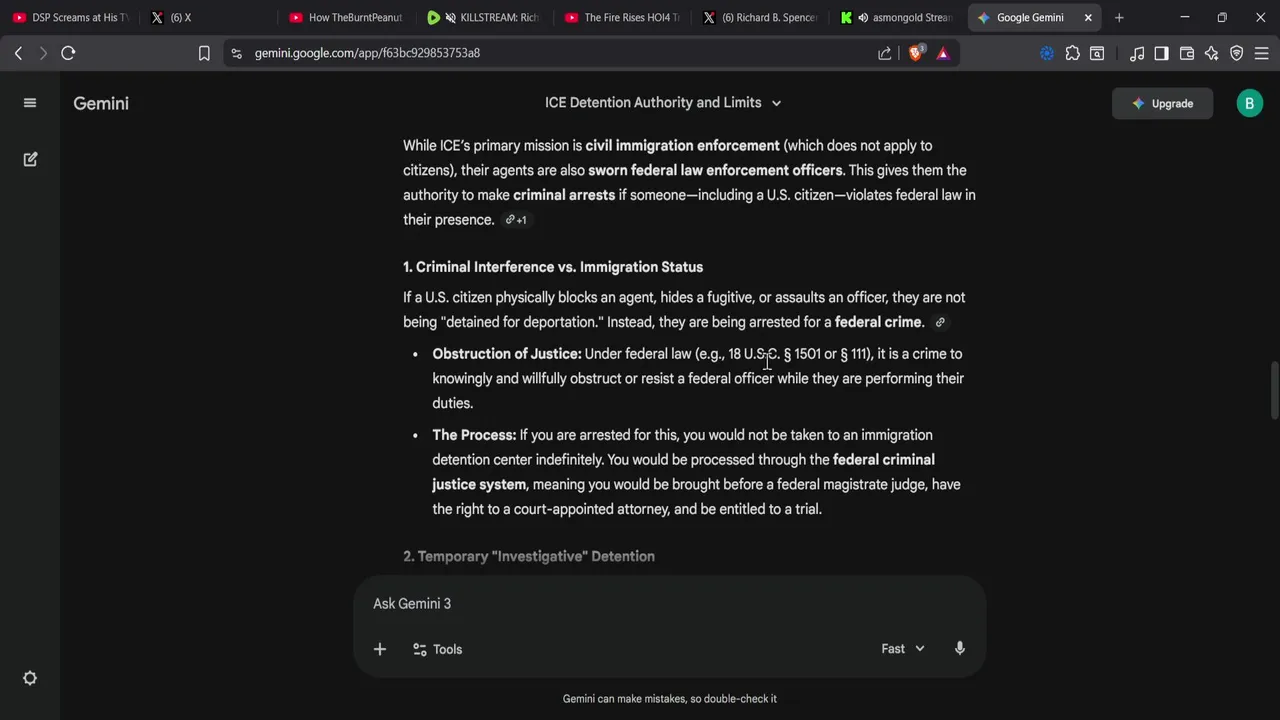This screenshot has height=720, width=1280.
Task: Click the Brave Shields lion icon
Action: coord(915,53)
